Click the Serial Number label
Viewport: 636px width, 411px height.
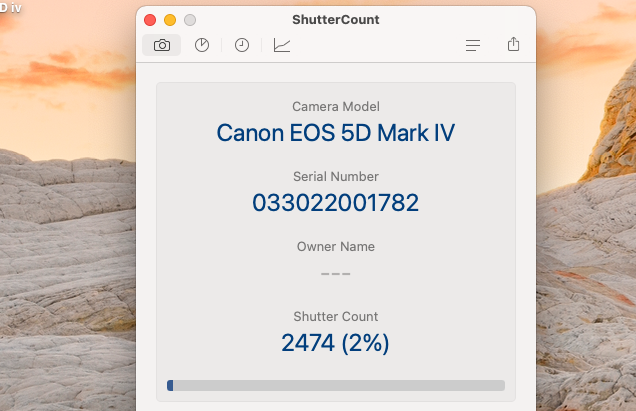(x=335, y=176)
